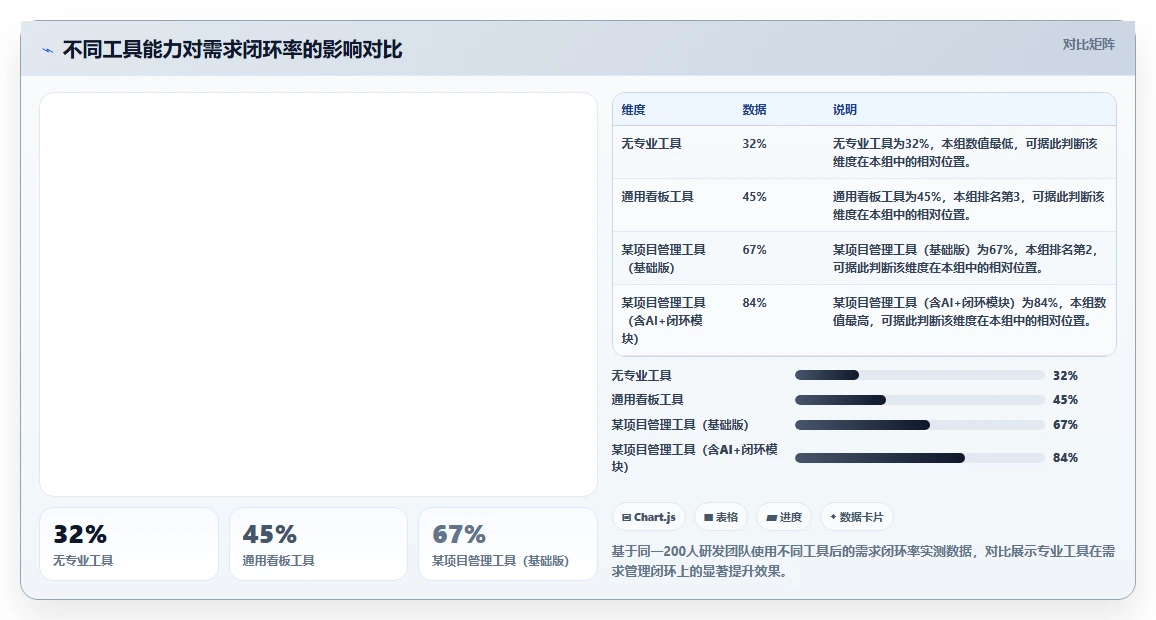Image resolution: width=1156 pixels, height=620 pixels.
Task: Click the 进度 tag chip
Action: [784, 517]
